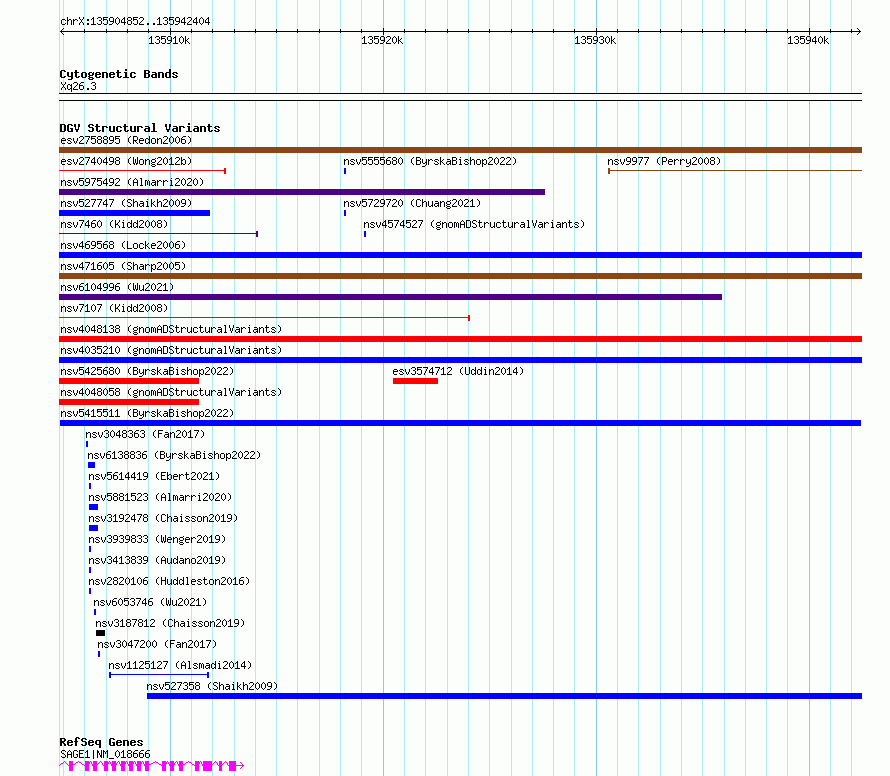
Task: Click nsv469568 (Locke2006) variant label
Action: pos(123,245)
